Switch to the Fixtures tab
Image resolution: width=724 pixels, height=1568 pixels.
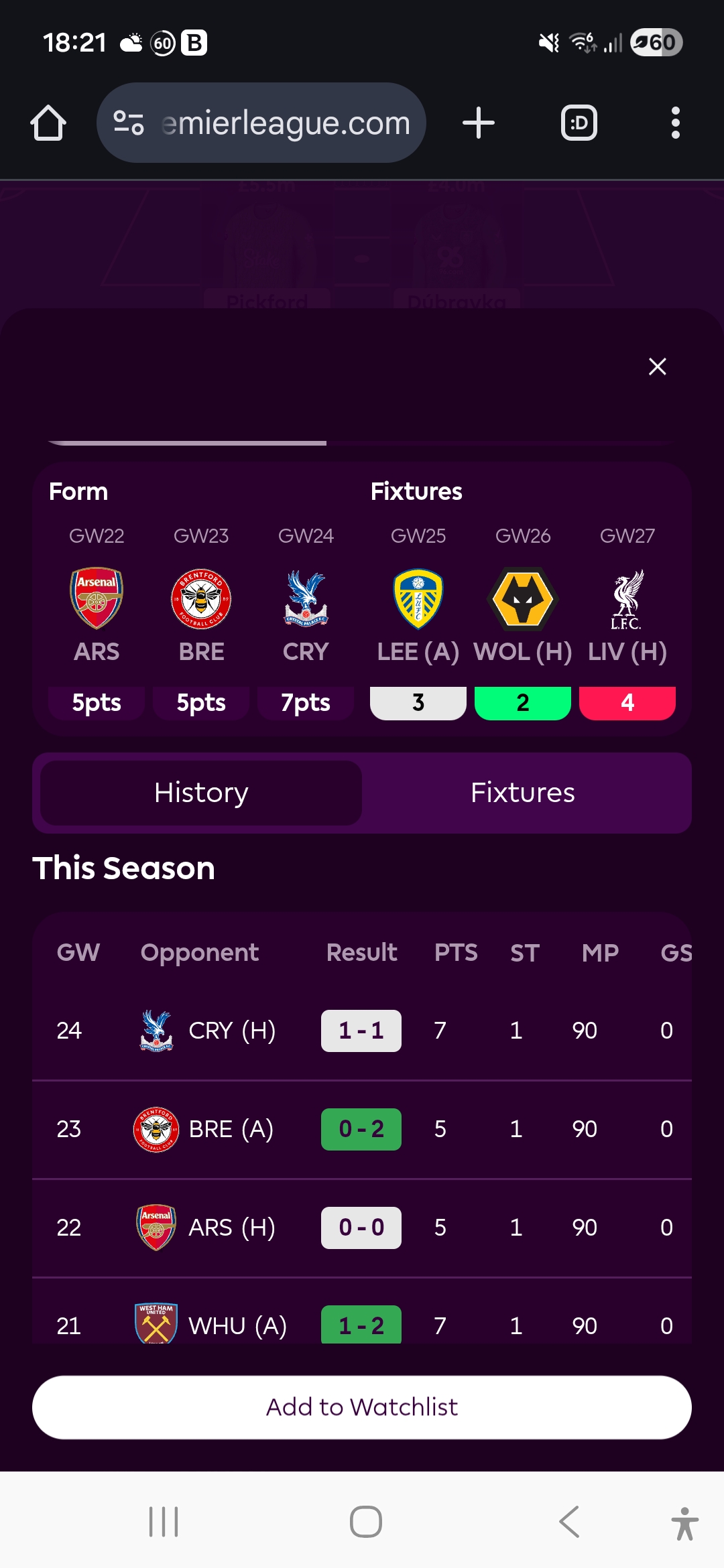point(523,793)
